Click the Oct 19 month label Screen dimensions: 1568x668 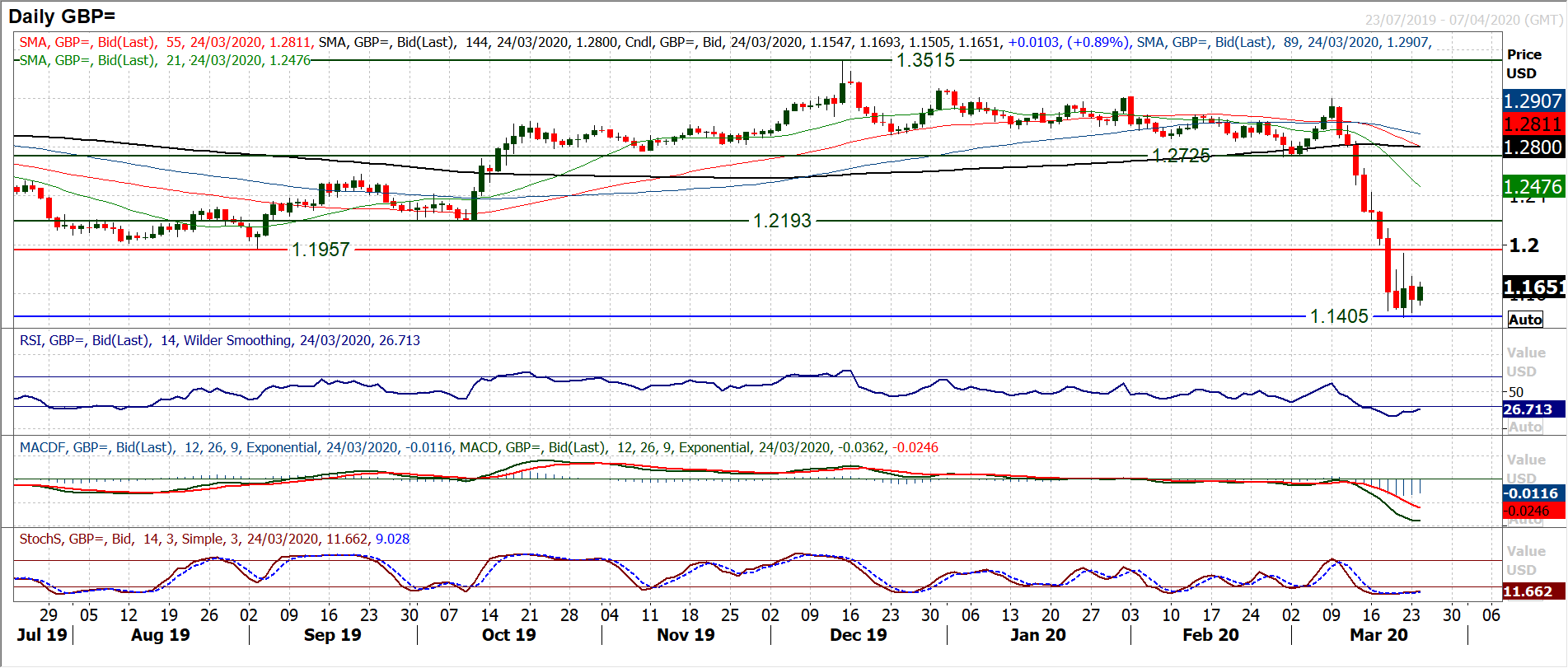(509, 635)
